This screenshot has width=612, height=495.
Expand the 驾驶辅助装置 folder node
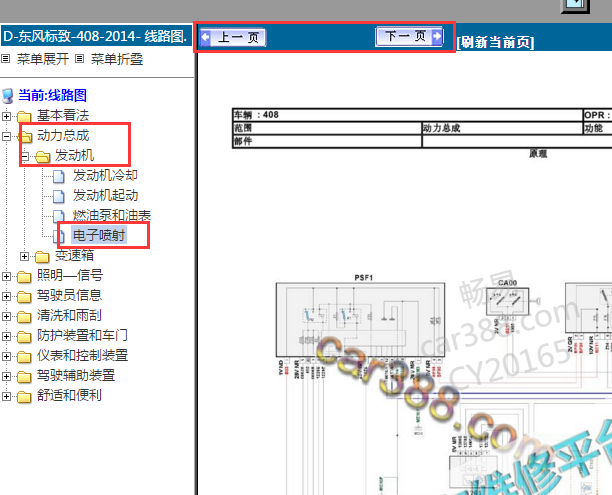6,376
